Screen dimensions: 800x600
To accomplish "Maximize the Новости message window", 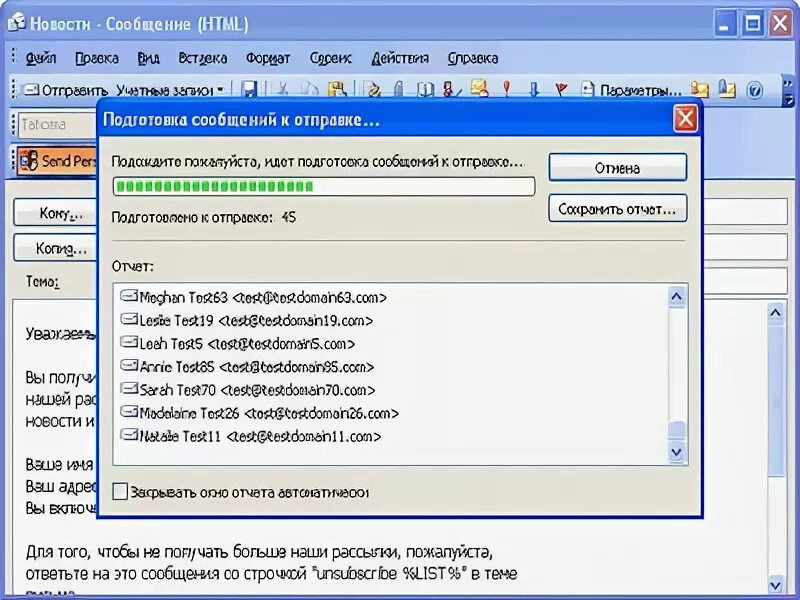I will tap(752, 23).
